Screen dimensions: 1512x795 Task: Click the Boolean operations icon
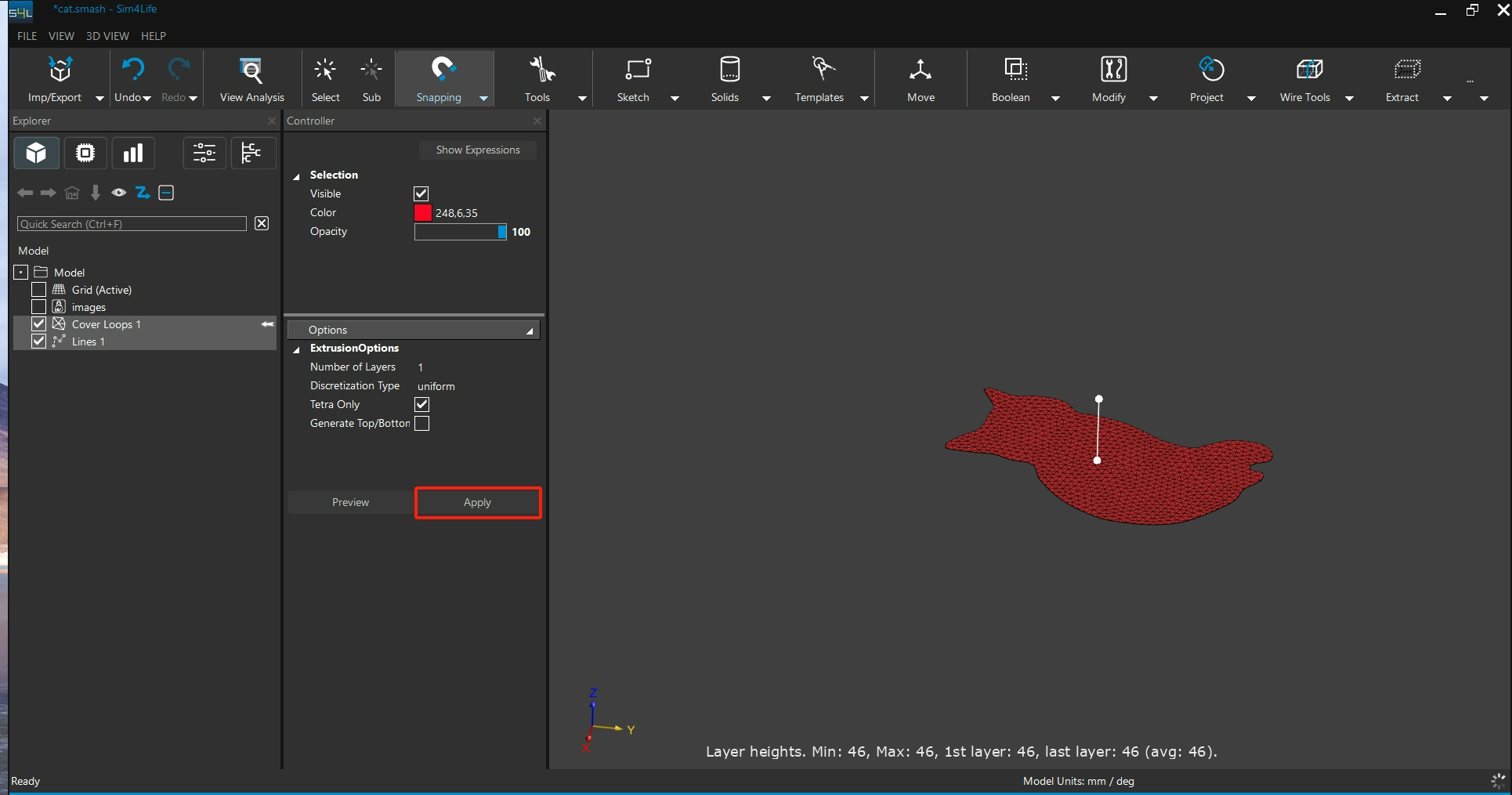[1015, 70]
